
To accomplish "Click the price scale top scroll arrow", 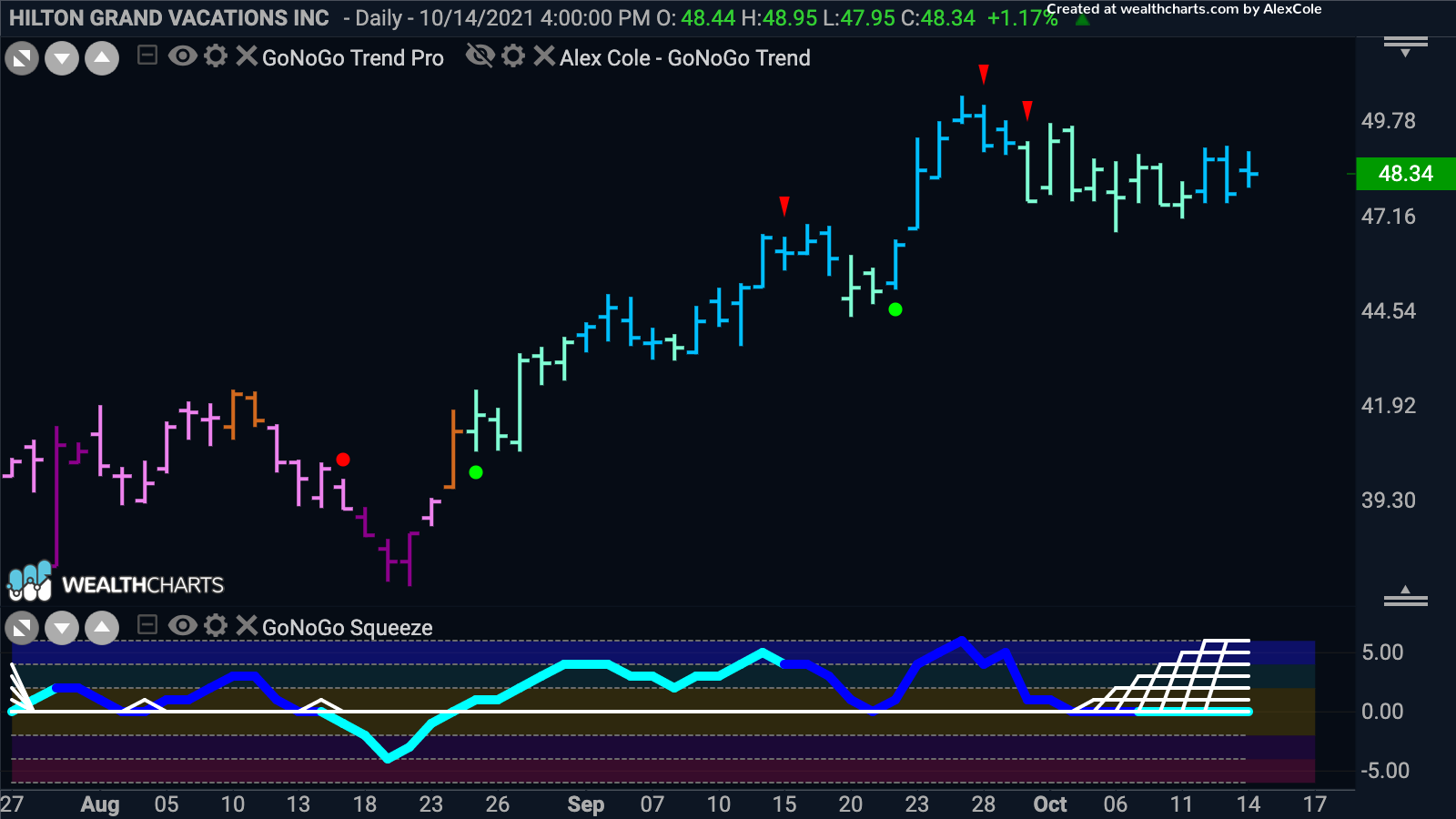I will tap(1406, 46).
